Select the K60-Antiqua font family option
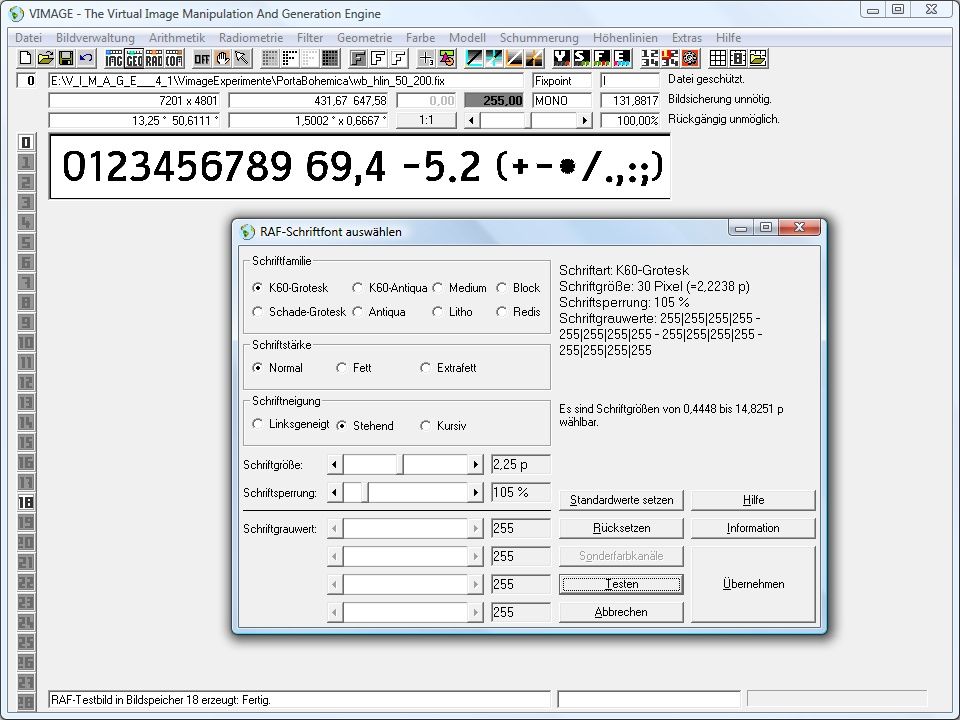Viewport: 960px width, 720px height. coord(358,288)
